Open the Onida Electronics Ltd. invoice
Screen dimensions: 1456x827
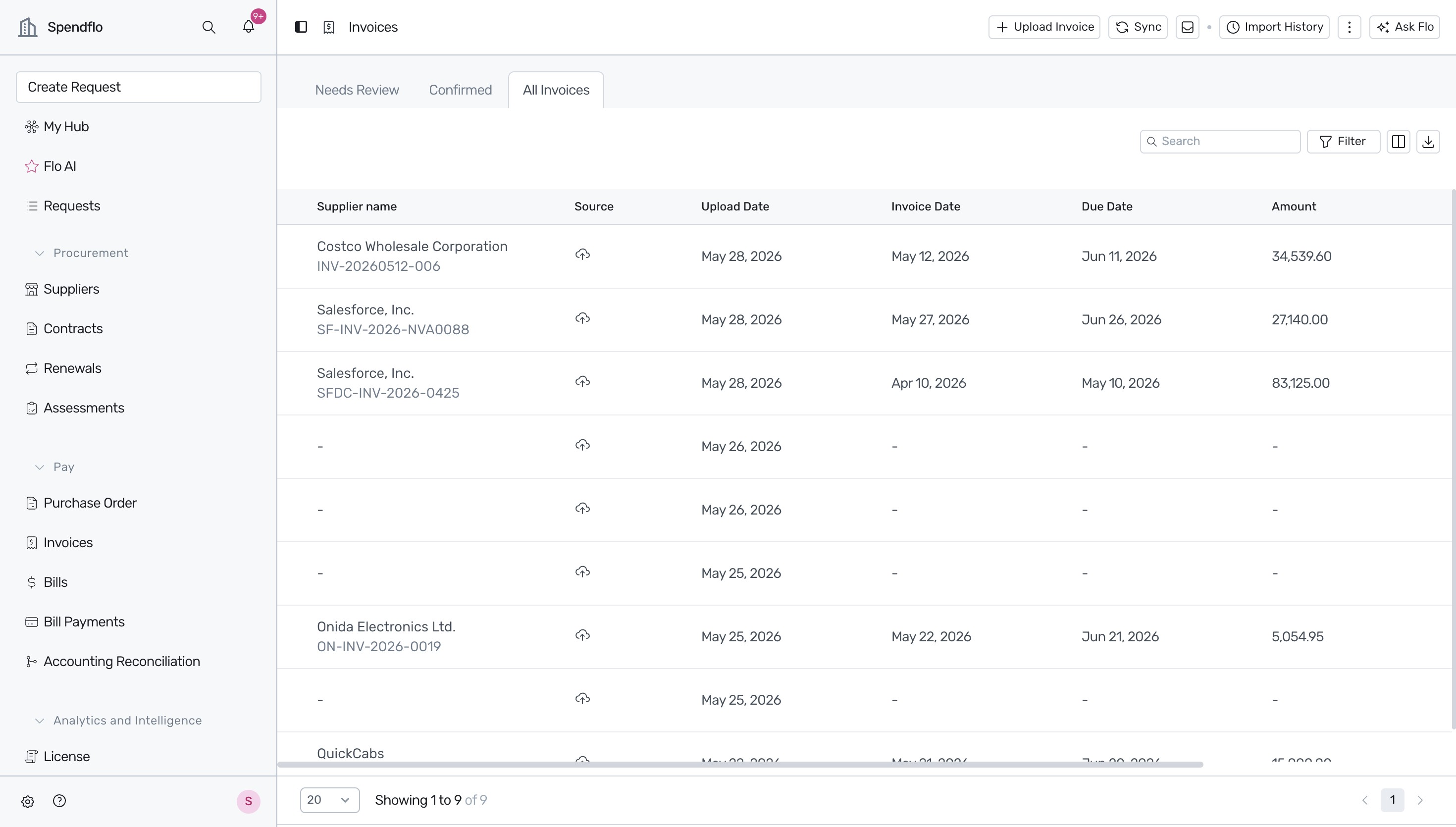pos(386,627)
